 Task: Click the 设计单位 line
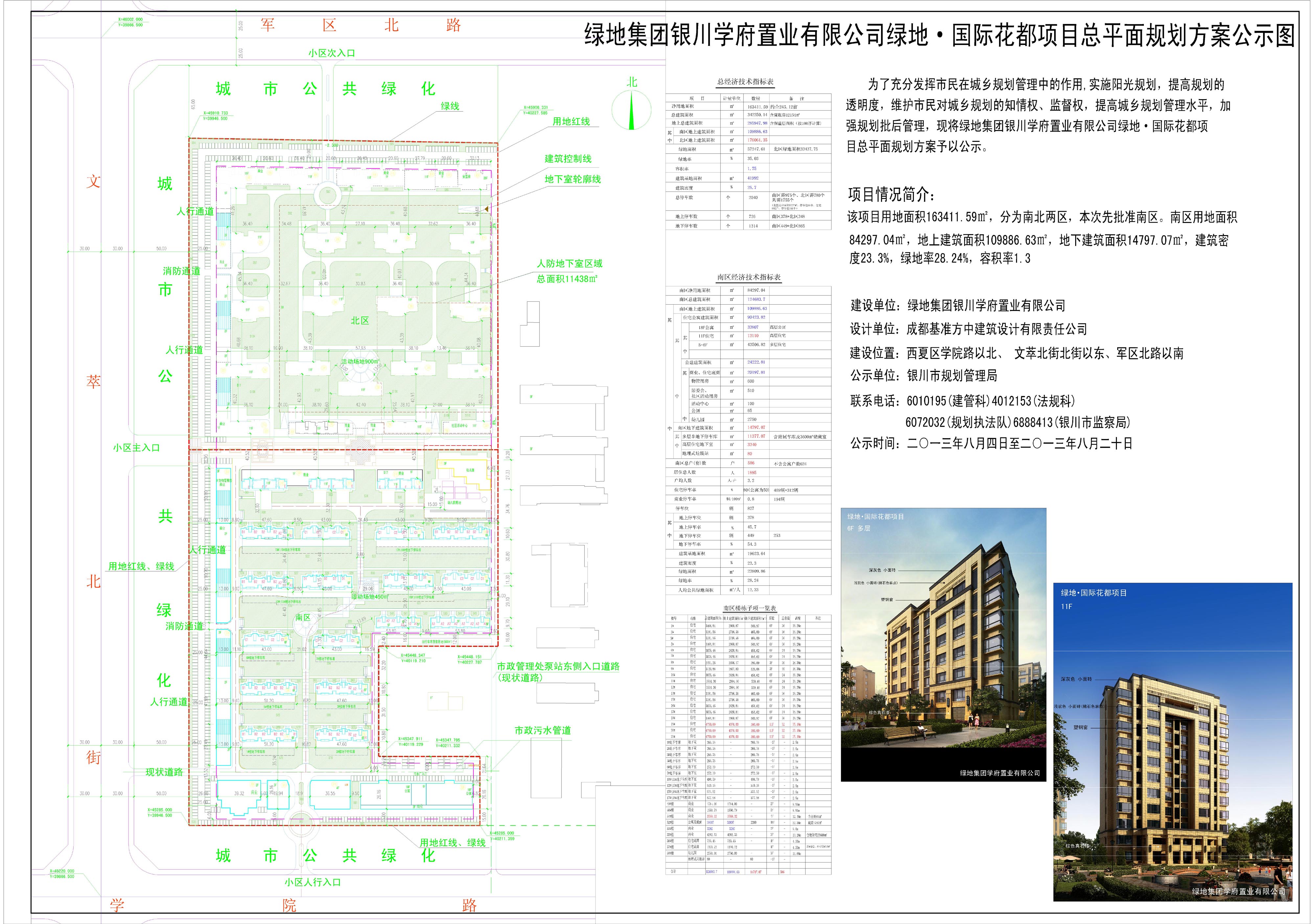(968, 329)
